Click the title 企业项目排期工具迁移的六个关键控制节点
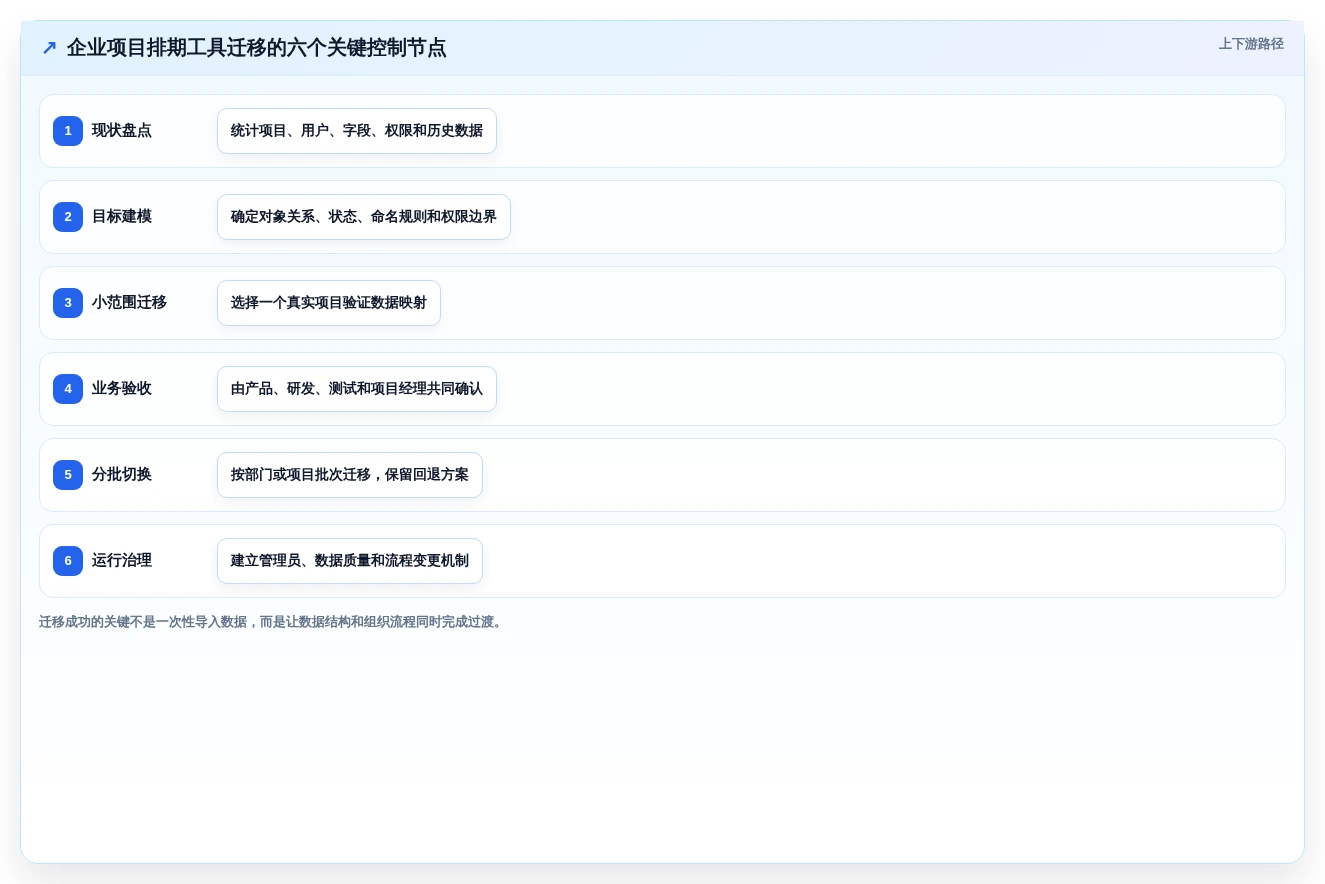Screen dimensions: 1325x884 pyautogui.click(x=257, y=48)
